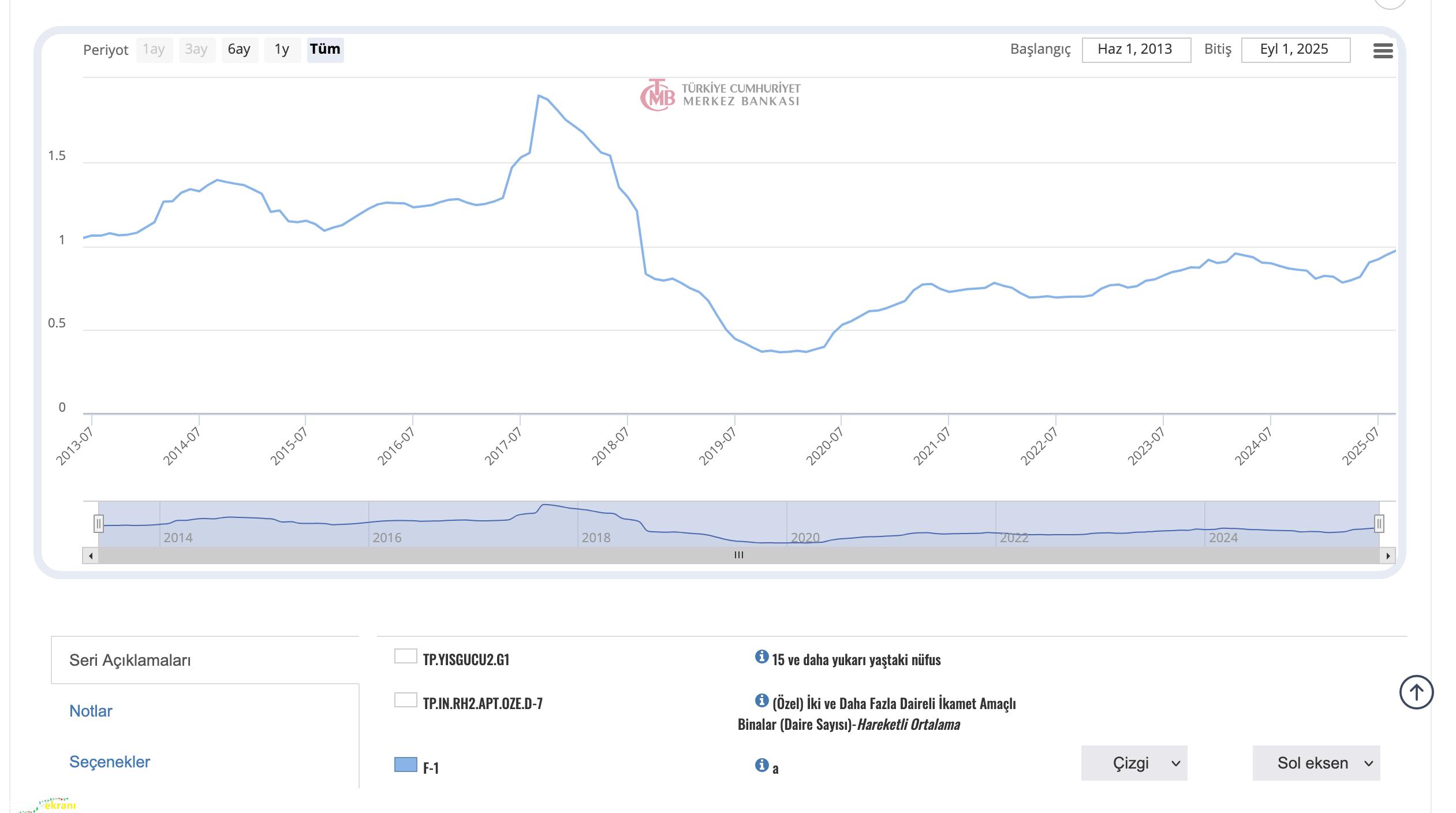This screenshot has width=1456, height=813.
Task: Open the Seri Açıklamaları tab
Action: click(x=130, y=660)
